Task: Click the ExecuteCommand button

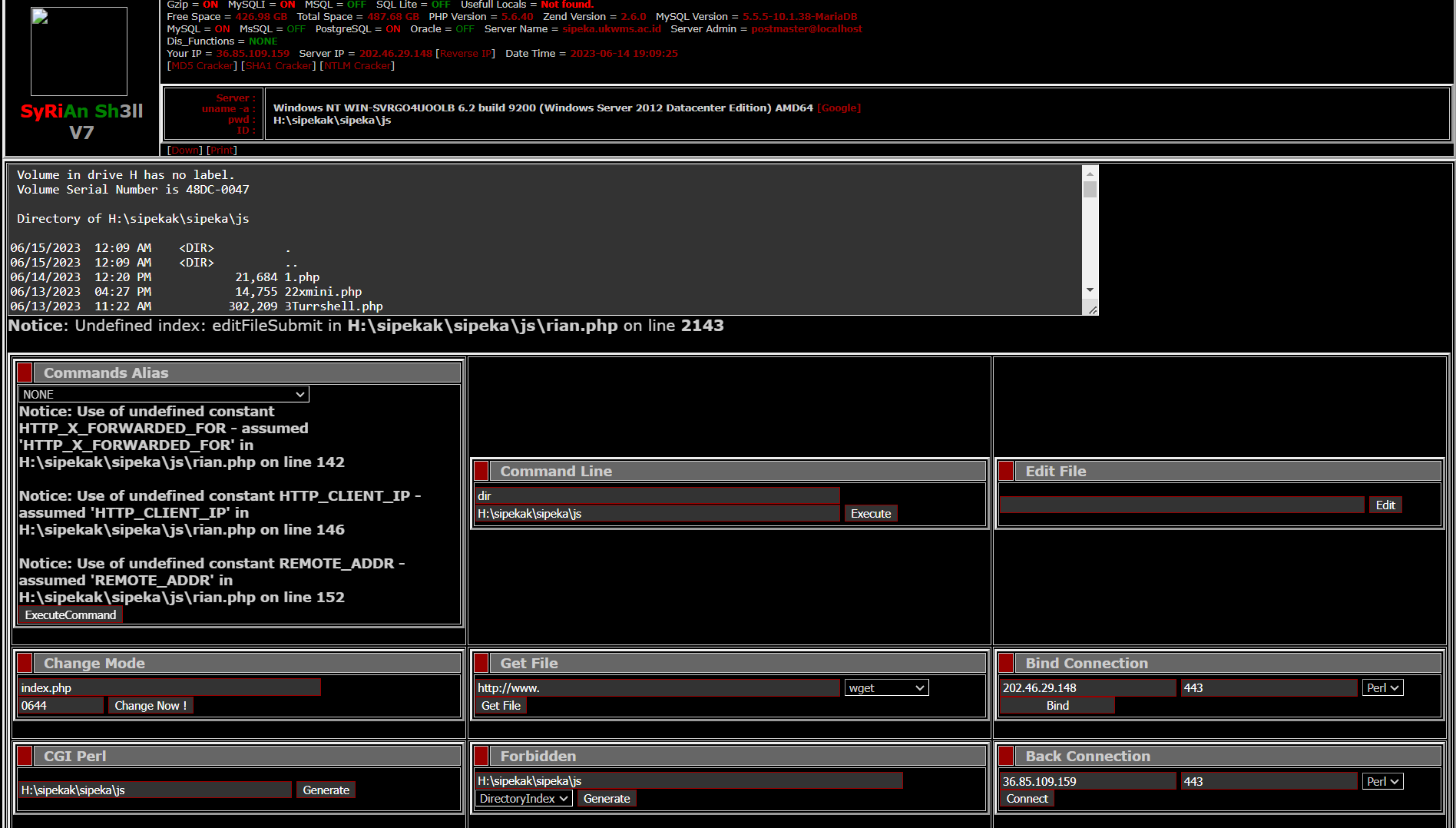Action: tap(70, 615)
